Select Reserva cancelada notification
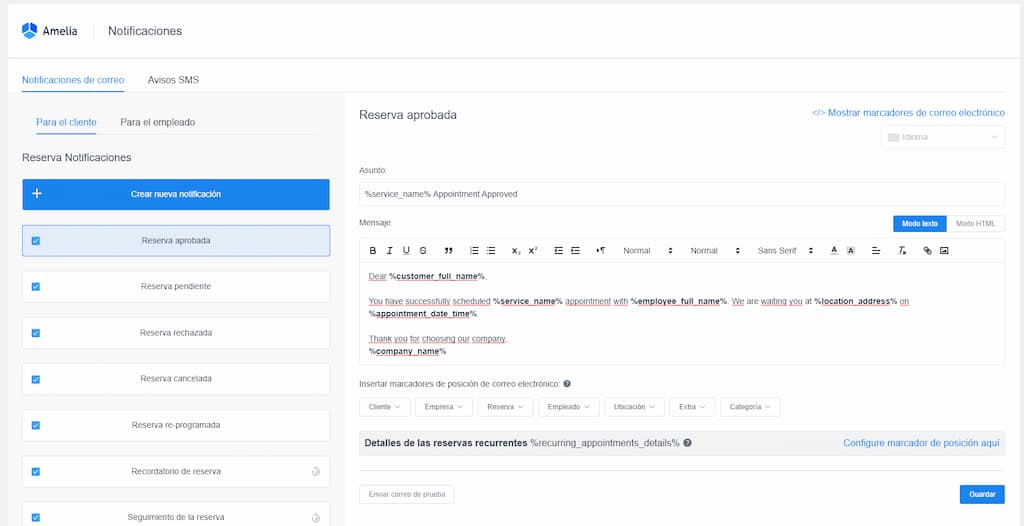The width and height of the screenshot is (1024, 526). (176, 379)
